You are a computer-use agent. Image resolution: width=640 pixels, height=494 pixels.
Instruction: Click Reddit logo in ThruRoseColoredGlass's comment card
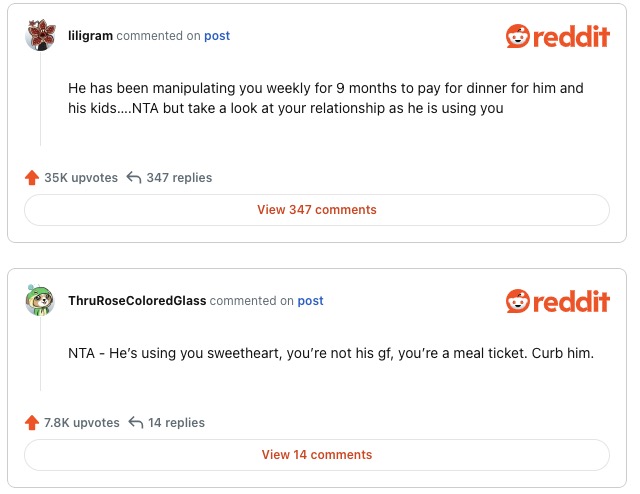coord(557,301)
